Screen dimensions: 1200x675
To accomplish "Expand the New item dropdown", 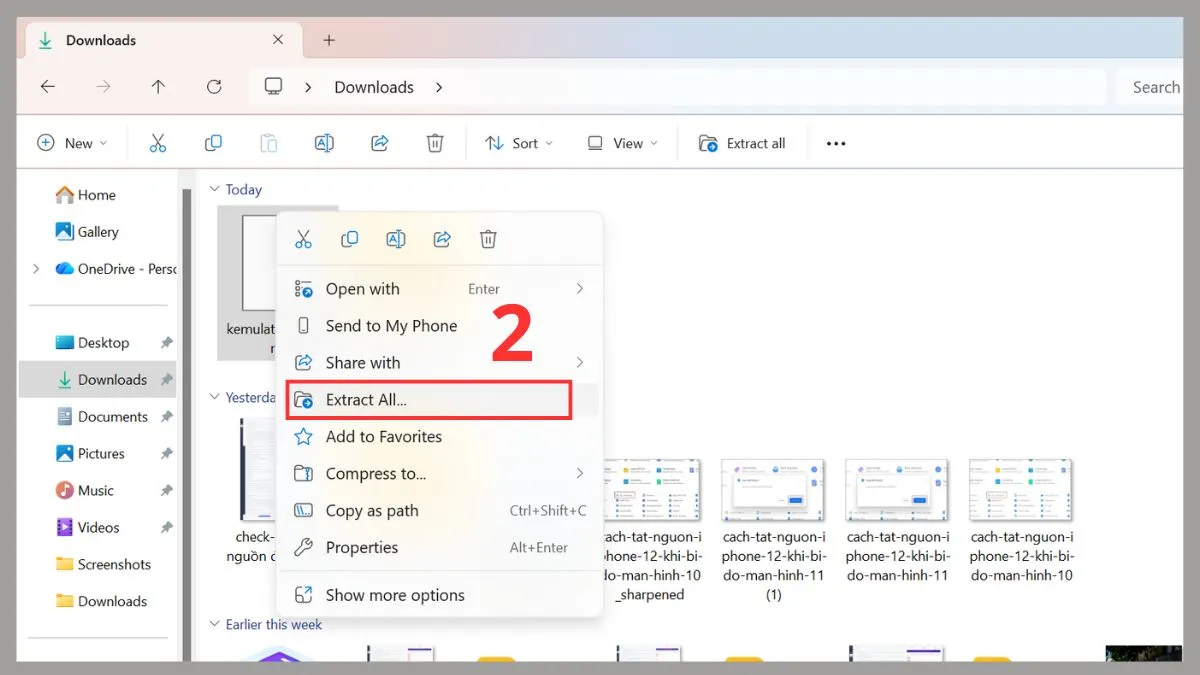I will click(72, 143).
